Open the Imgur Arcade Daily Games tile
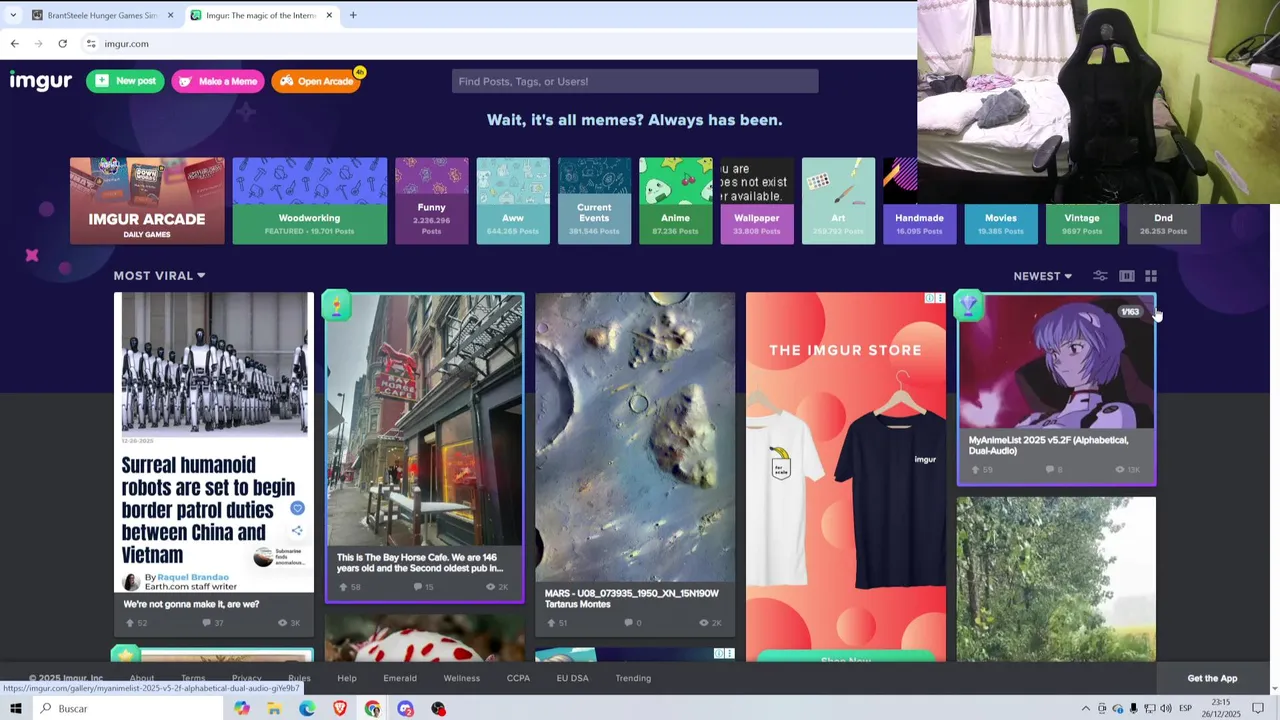The height and width of the screenshot is (720, 1280). [x=147, y=201]
